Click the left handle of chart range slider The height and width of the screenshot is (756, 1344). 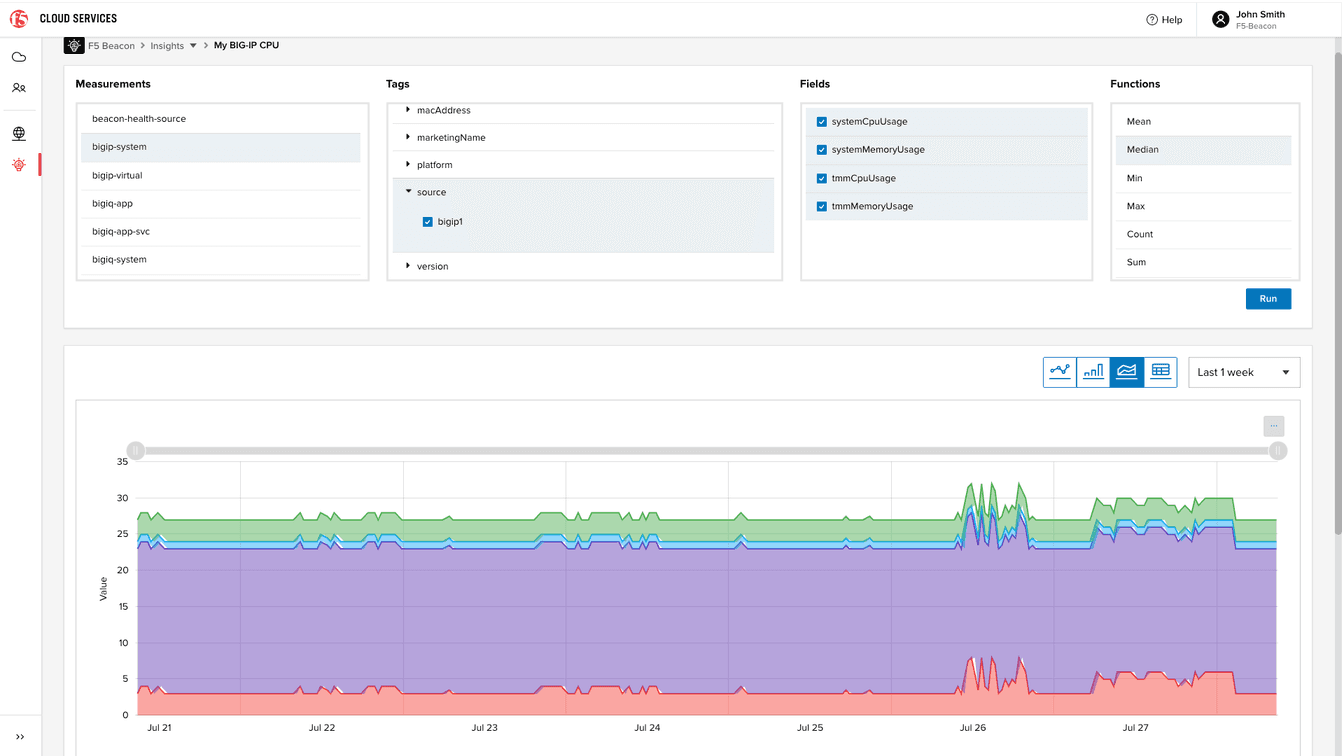tap(136, 451)
